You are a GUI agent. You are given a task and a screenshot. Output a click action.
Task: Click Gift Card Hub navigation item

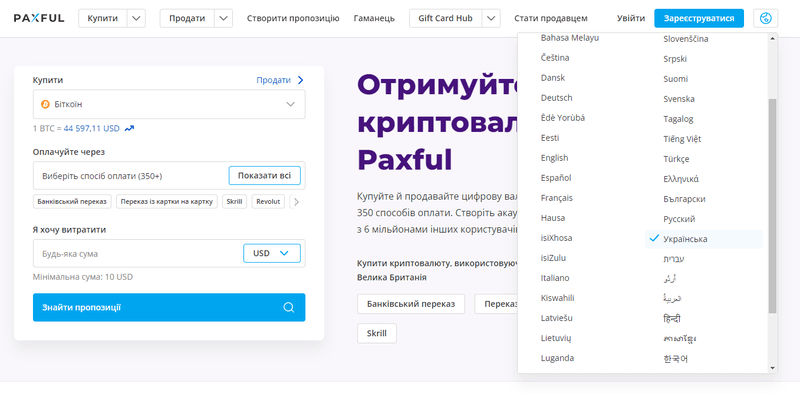coord(445,18)
